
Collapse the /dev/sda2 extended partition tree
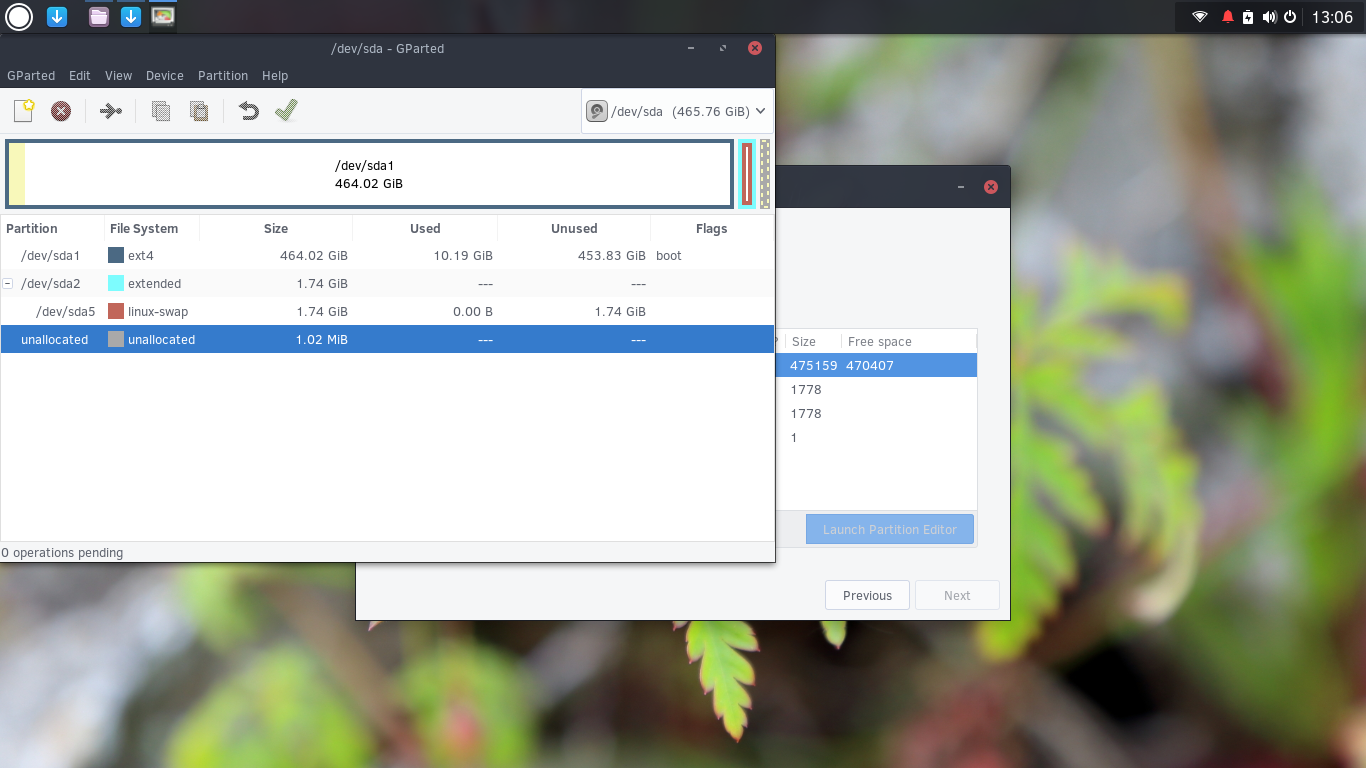pyautogui.click(x=8, y=284)
